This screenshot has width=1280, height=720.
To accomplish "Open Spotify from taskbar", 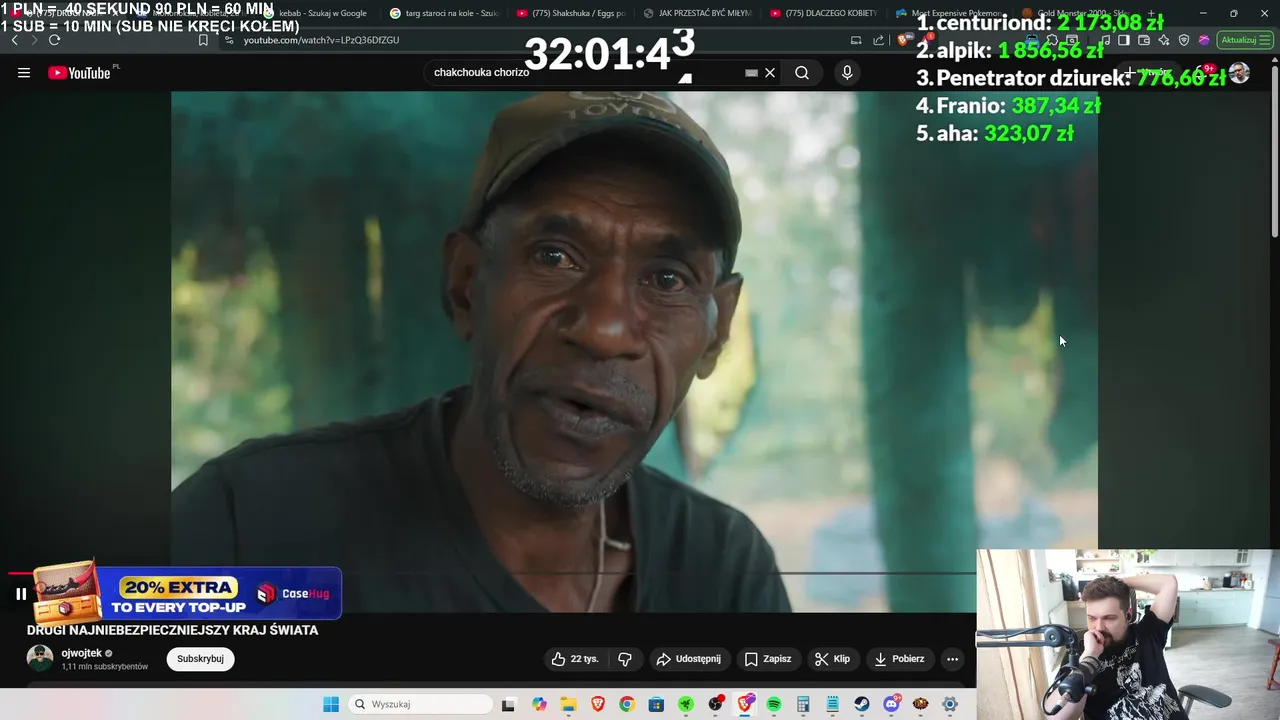I will pyautogui.click(x=774, y=704).
